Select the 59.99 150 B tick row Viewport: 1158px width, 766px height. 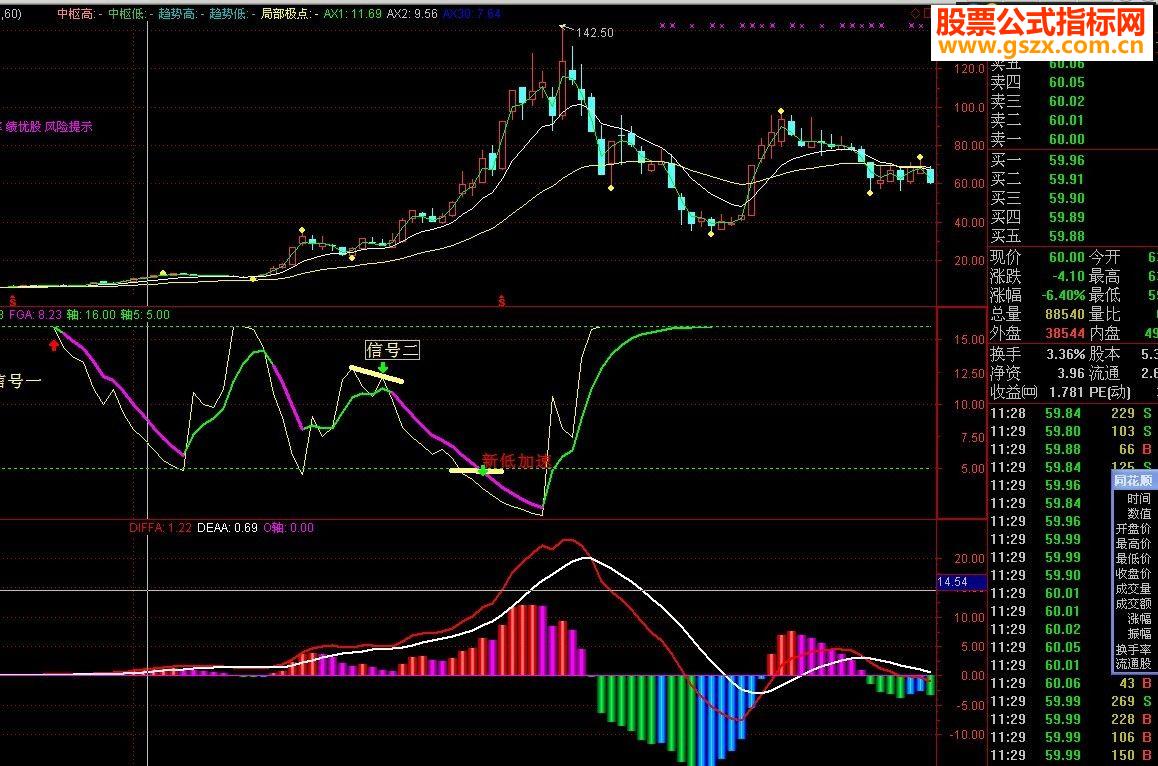(1071, 756)
